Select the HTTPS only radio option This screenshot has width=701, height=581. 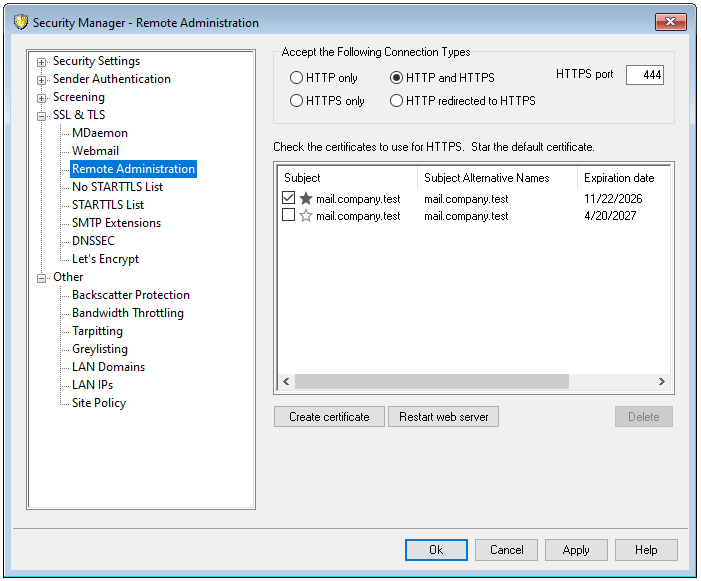point(296,101)
